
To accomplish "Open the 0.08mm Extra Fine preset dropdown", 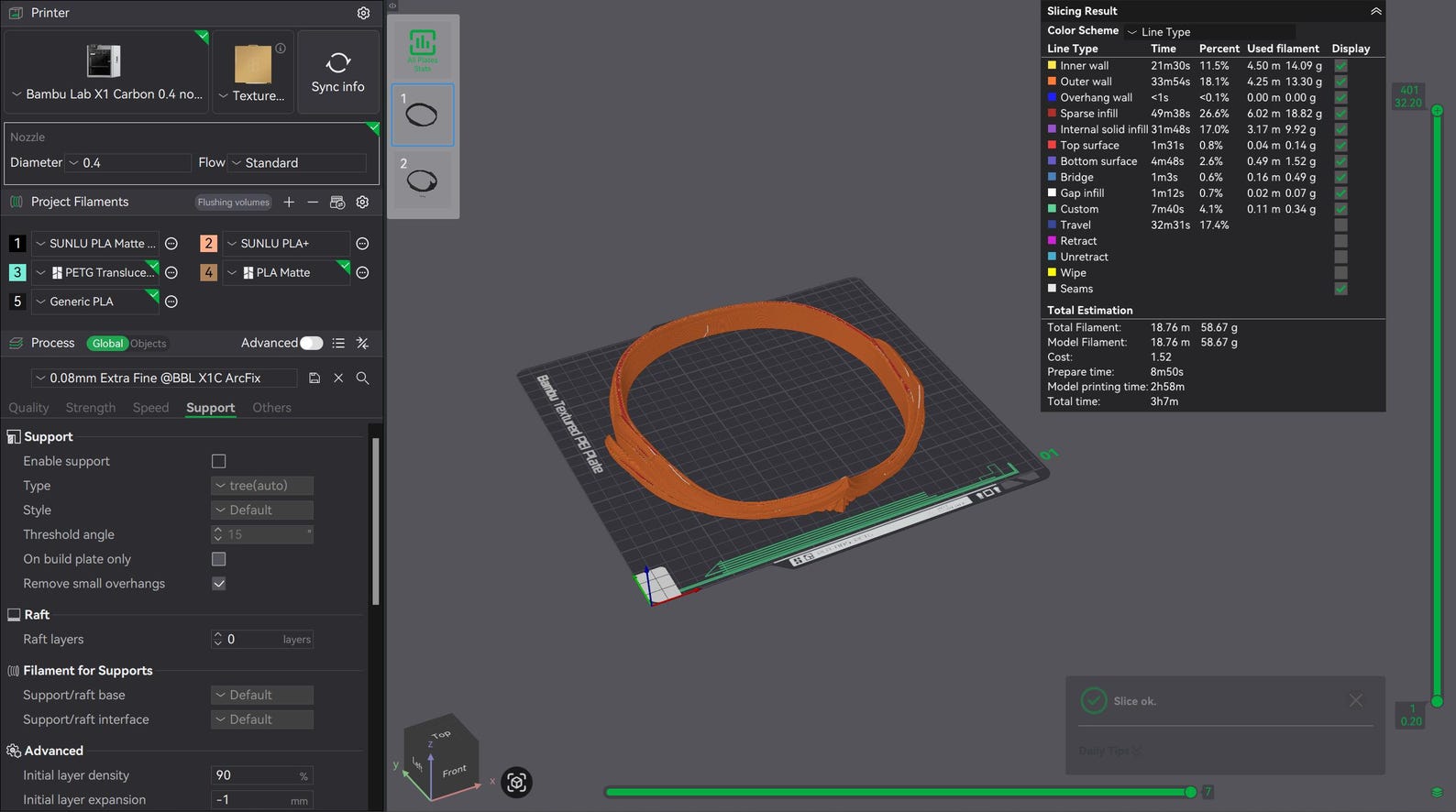I will pyautogui.click(x=165, y=378).
